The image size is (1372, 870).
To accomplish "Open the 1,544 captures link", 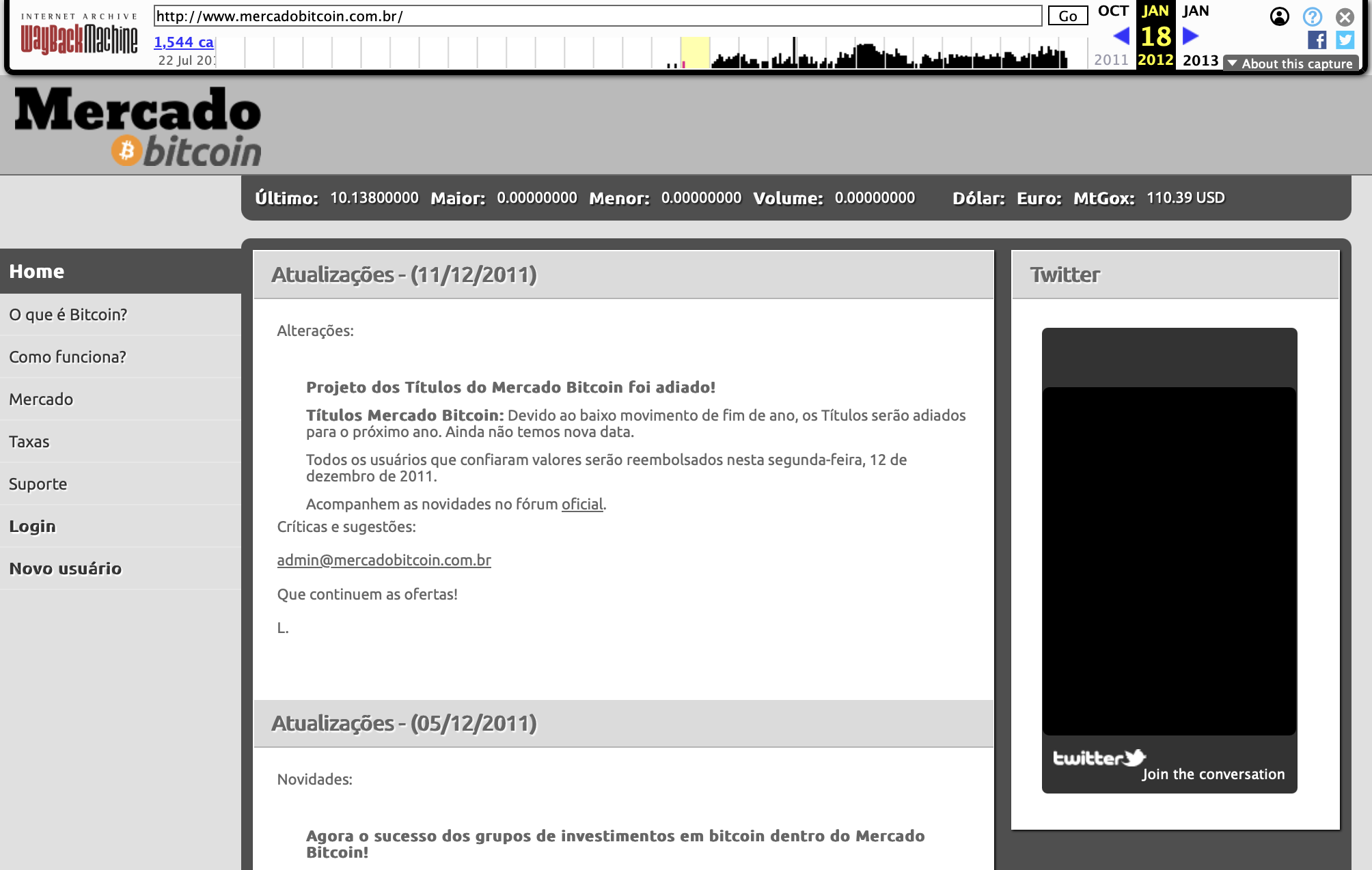I will point(184,42).
